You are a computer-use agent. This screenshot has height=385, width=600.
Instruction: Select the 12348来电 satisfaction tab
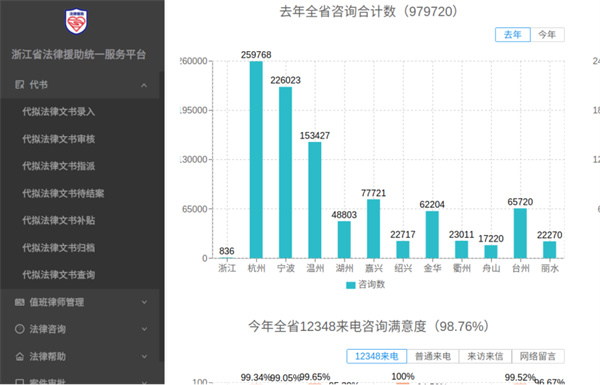pyautogui.click(x=377, y=356)
